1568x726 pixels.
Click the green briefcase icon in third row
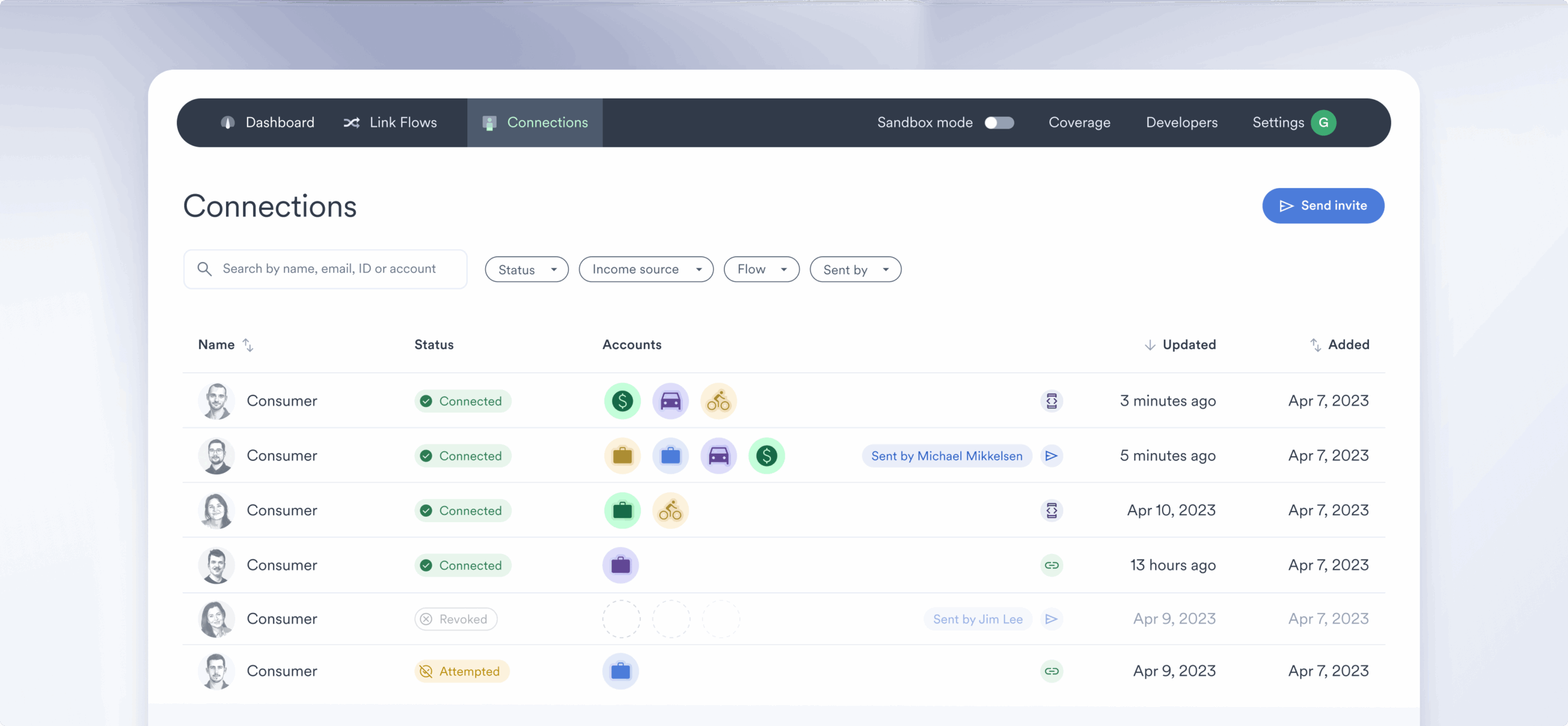(x=622, y=511)
